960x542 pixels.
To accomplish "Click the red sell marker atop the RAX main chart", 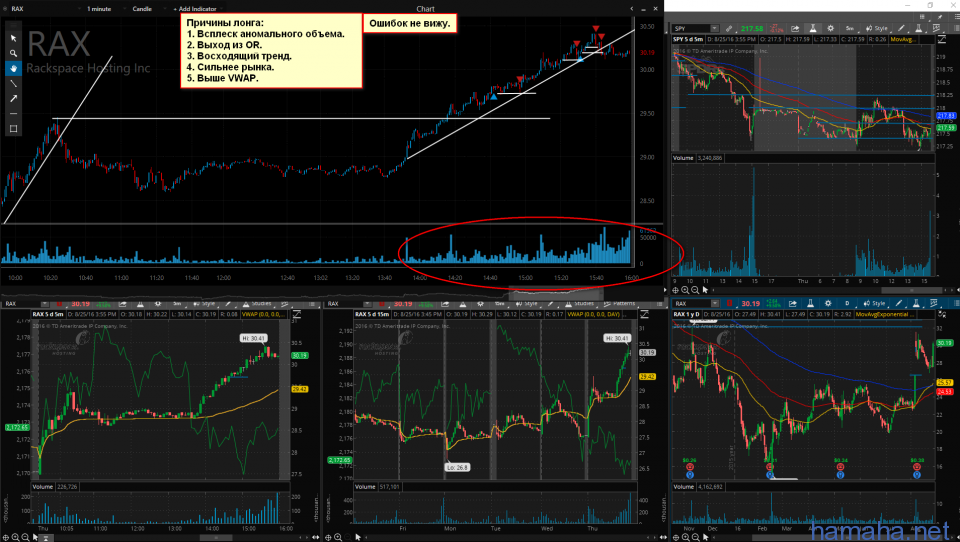I will point(596,28).
